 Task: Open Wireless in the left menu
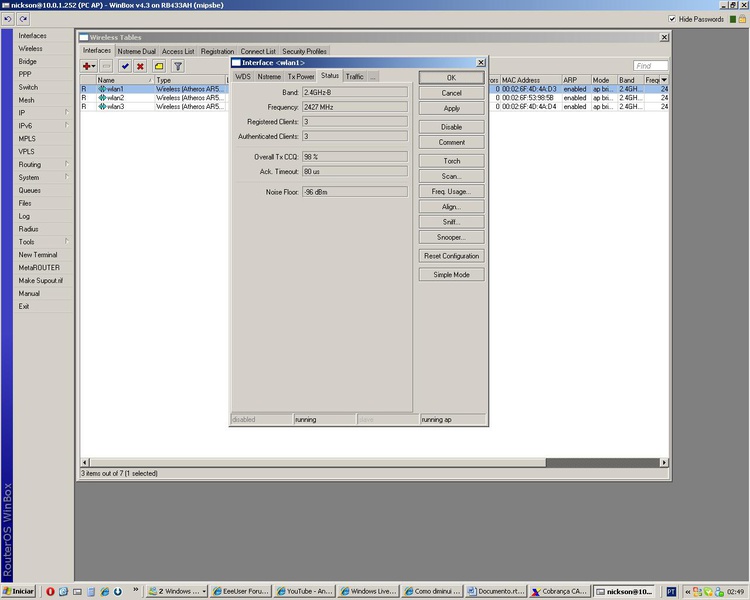coord(30,48)
